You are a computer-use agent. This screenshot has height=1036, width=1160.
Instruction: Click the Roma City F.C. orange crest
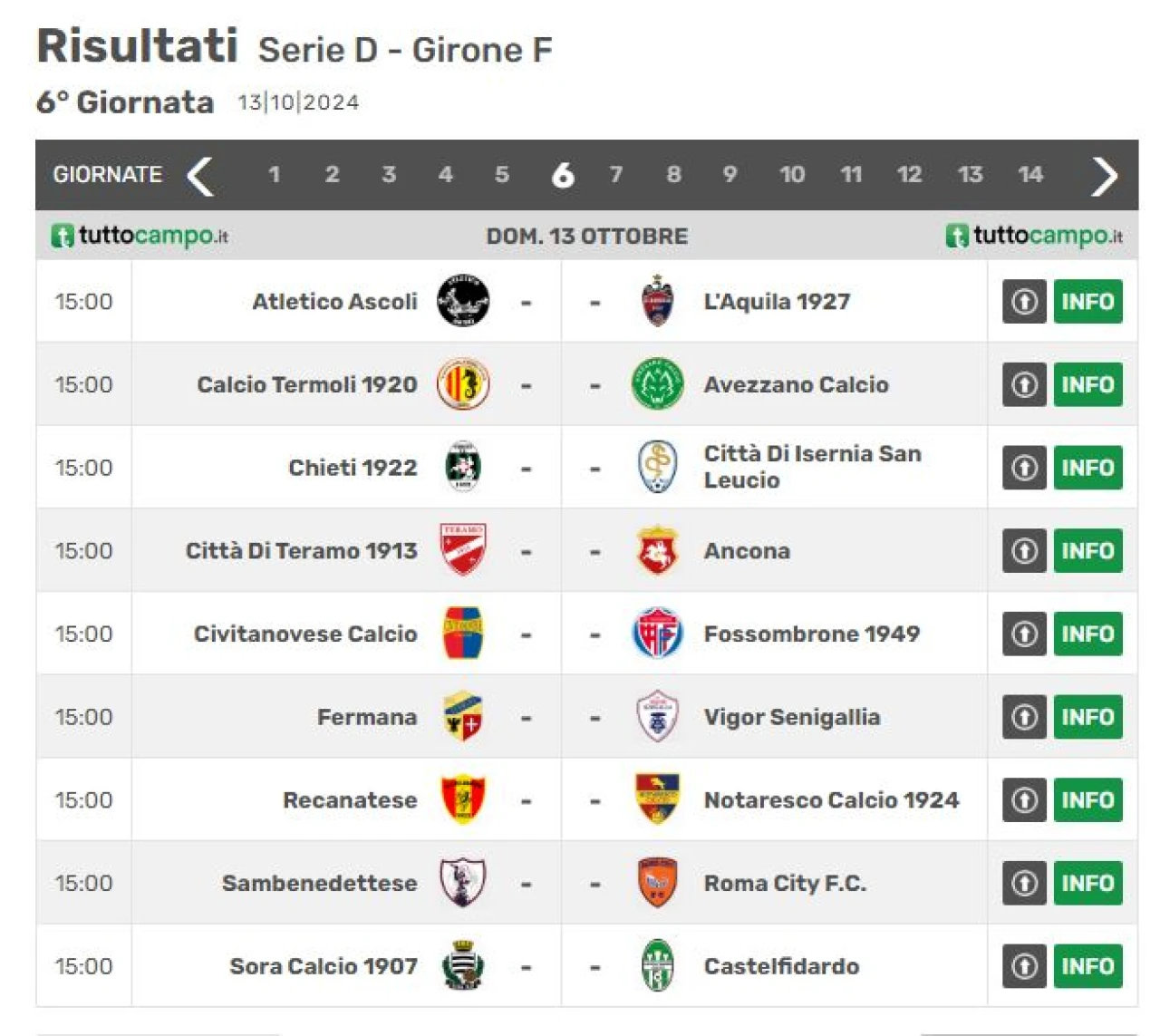[657, 883]
